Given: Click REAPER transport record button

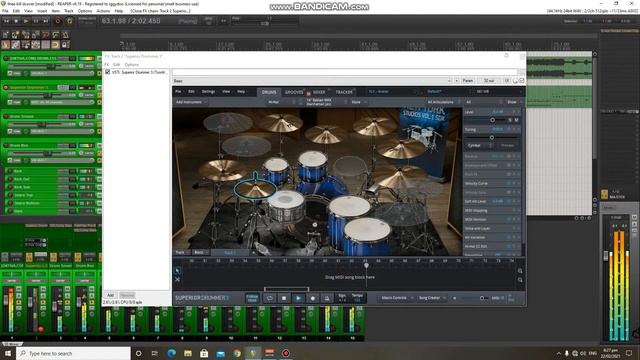Looking at the screenshot, I should pos(58,21).
